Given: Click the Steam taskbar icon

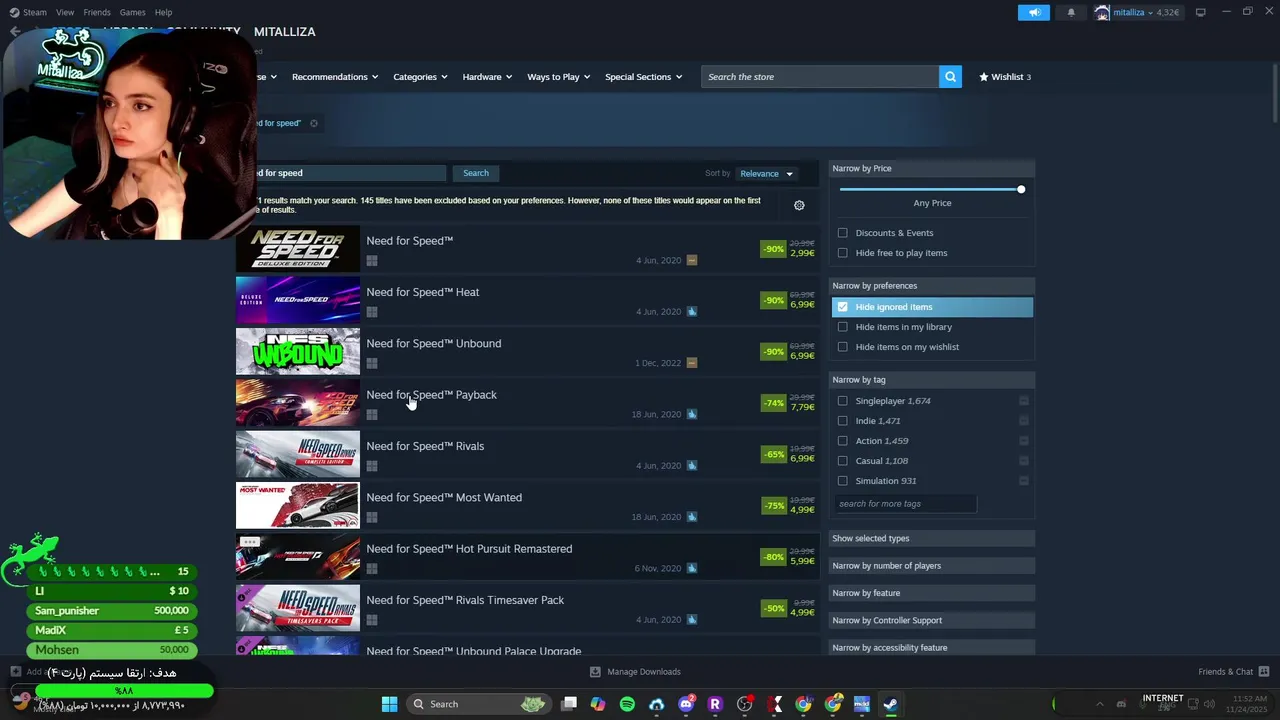Looking at the screenshot, I should [889, 704].
